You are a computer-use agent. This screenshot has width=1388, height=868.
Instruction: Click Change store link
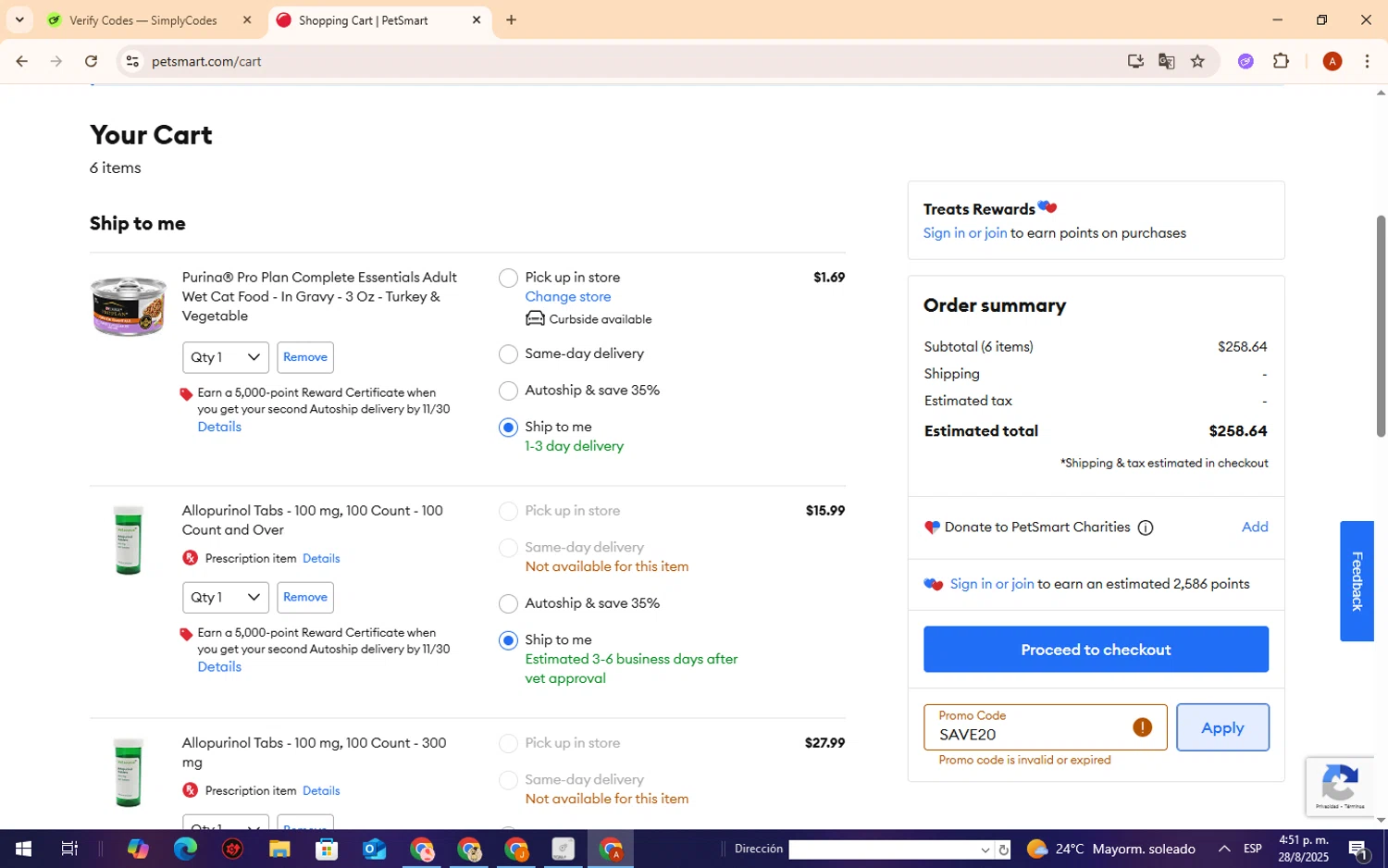pos(568,297)
